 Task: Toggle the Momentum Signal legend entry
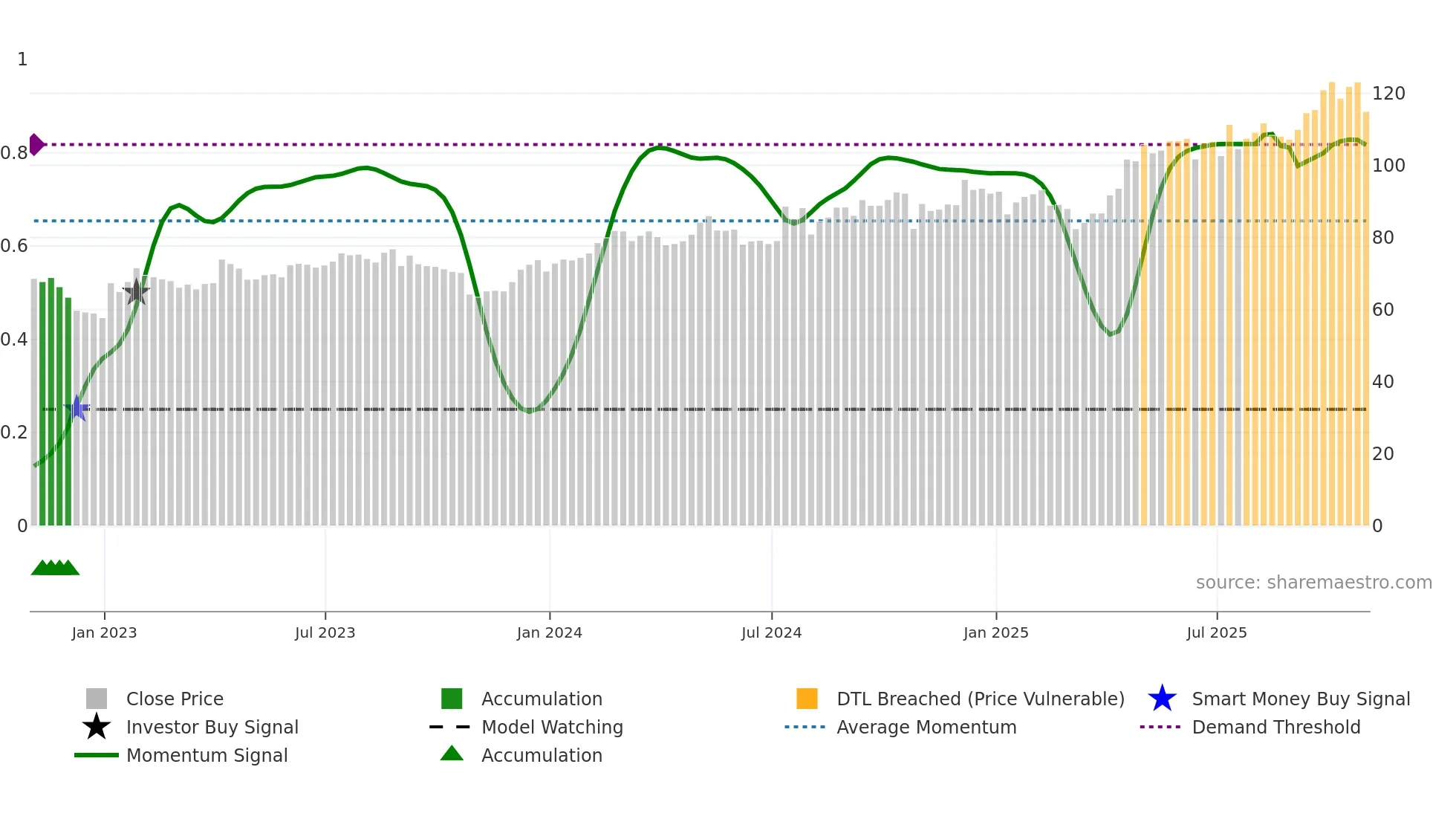[207, 755]
